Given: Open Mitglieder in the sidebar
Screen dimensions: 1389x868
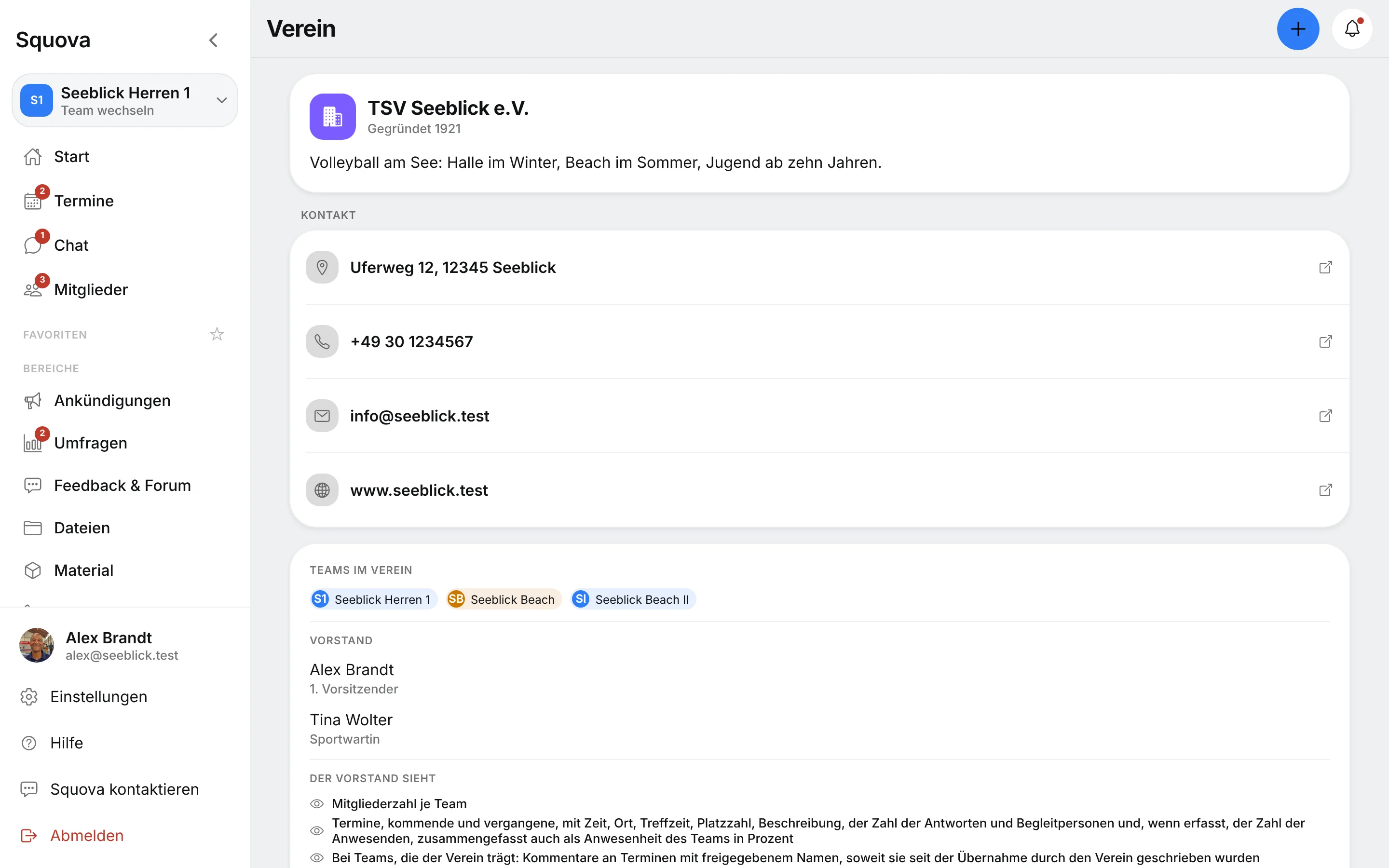Looking at the screenshot, I should [124, 289].
